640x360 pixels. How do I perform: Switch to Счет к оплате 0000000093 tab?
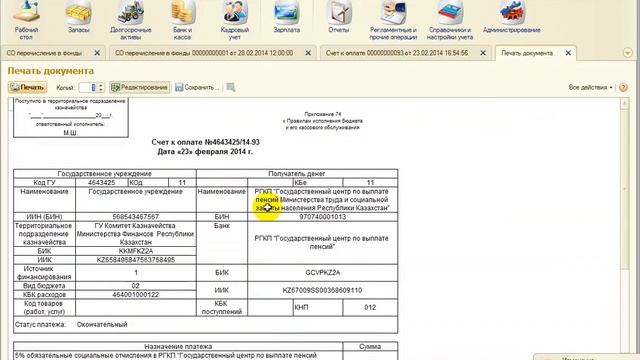[x=397, y=53]
